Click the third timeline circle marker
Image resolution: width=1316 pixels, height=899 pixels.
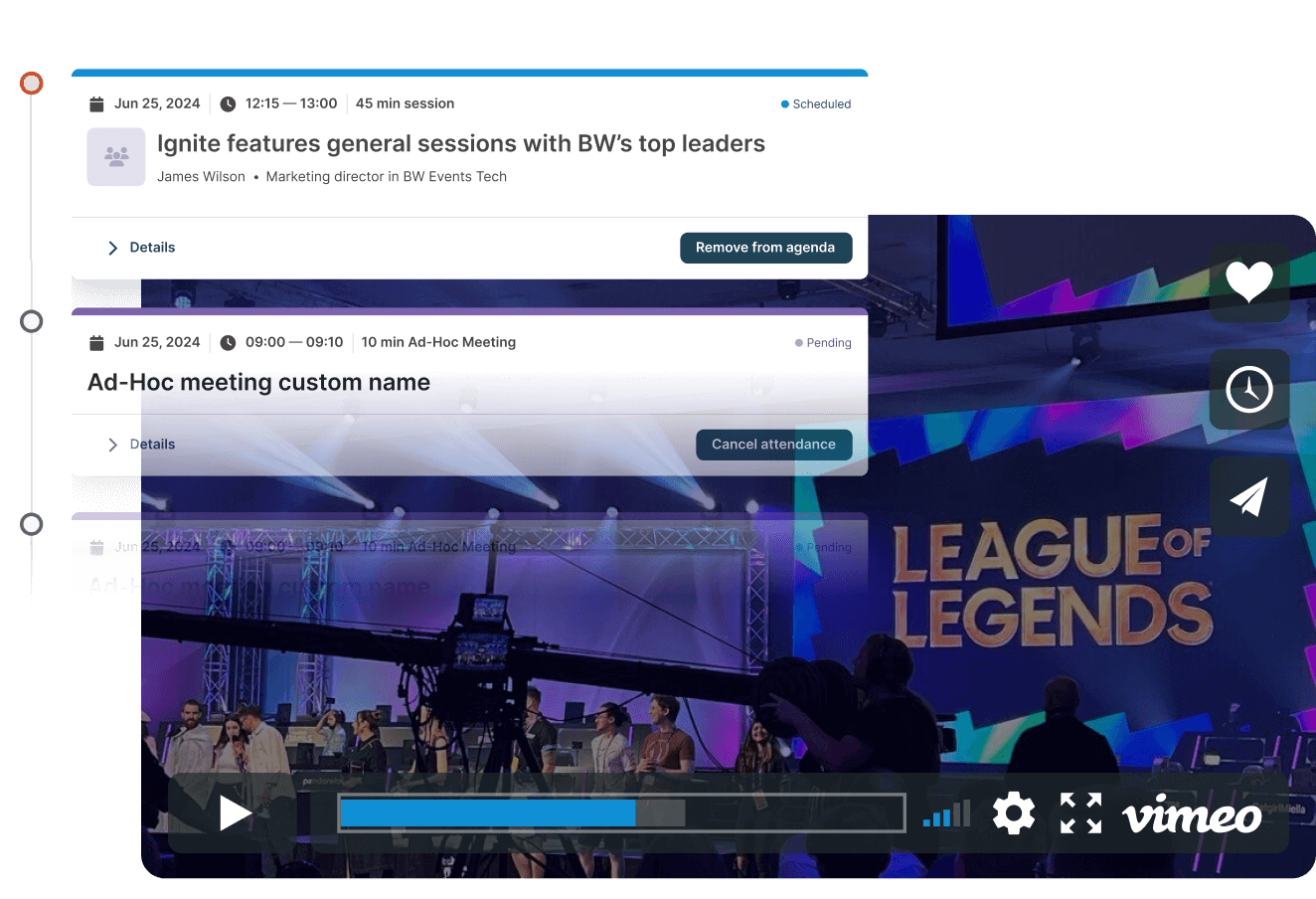(x=32, y=524)
